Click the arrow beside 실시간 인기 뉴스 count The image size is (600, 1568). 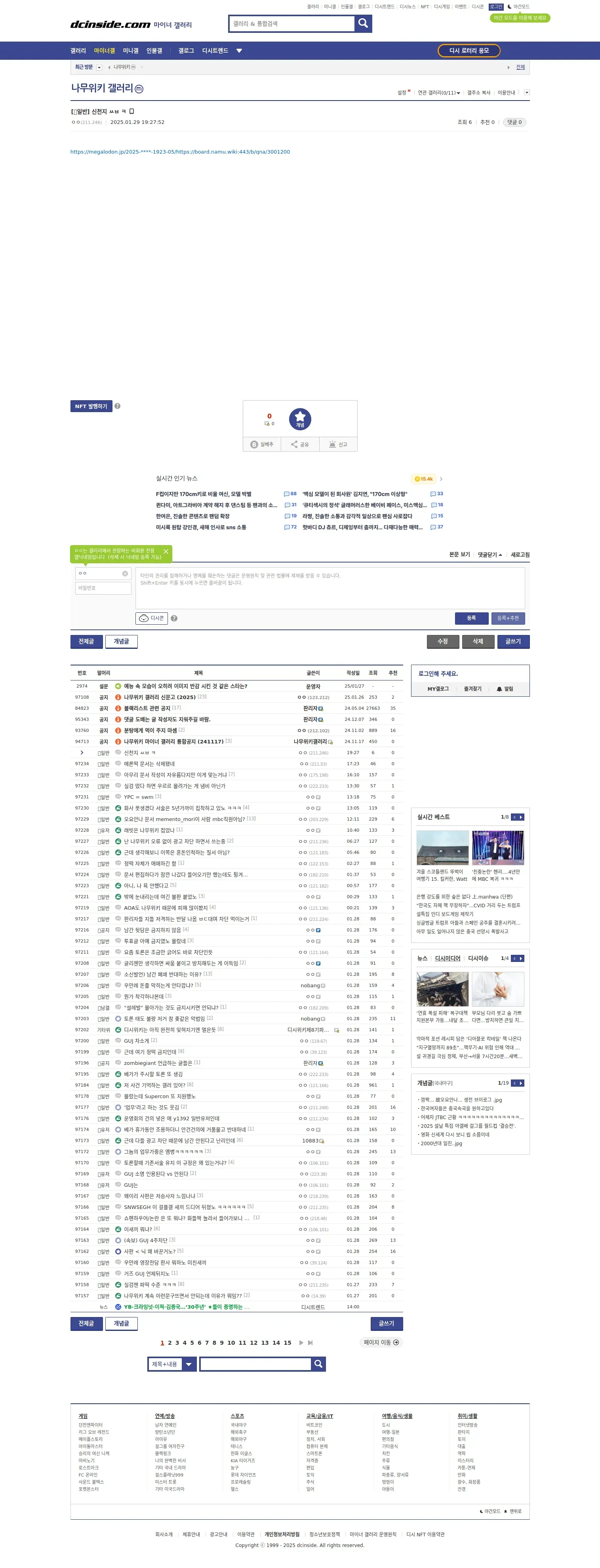(441, 479)
